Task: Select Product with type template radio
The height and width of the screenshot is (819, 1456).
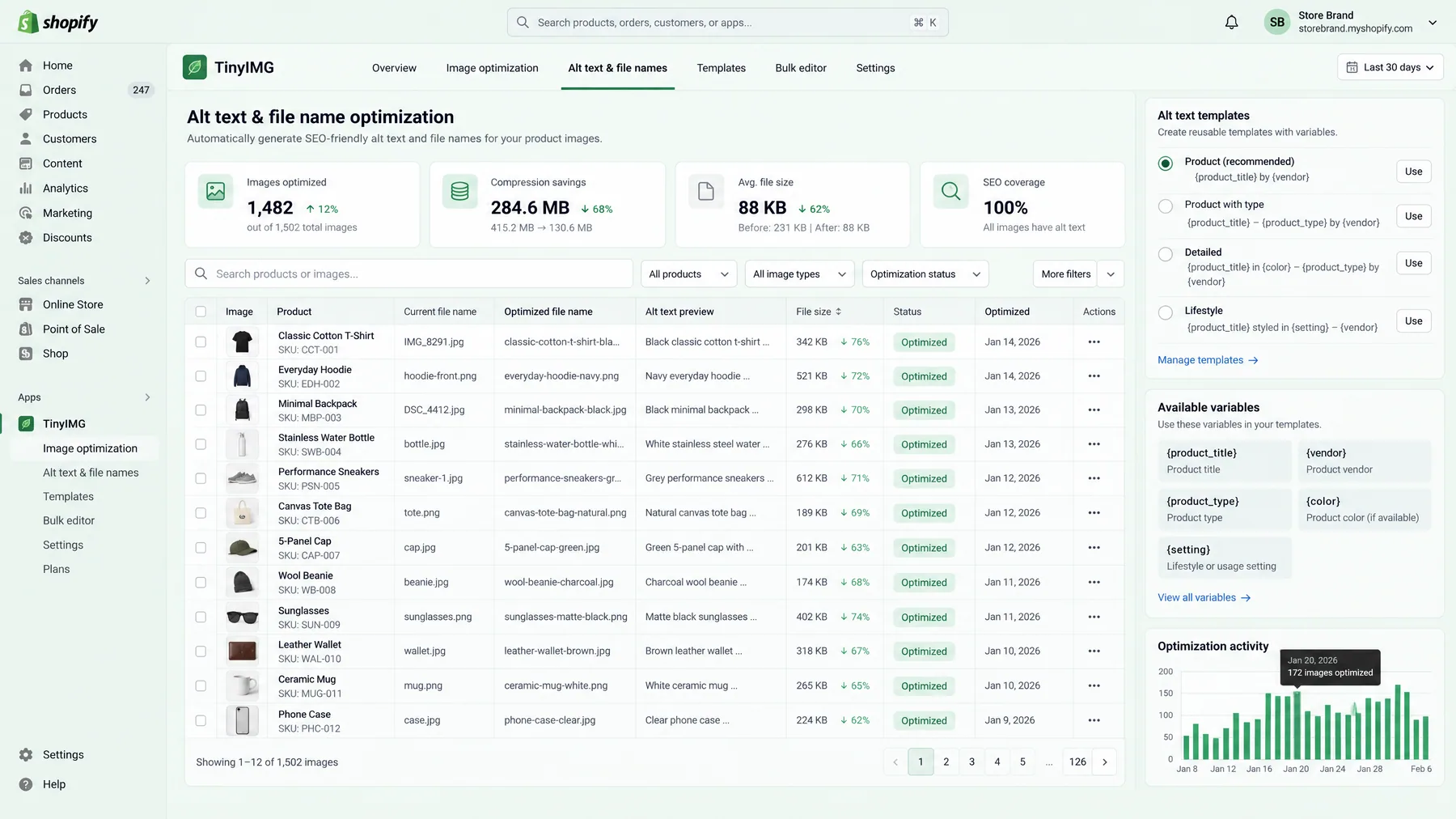Action: 1165,206
